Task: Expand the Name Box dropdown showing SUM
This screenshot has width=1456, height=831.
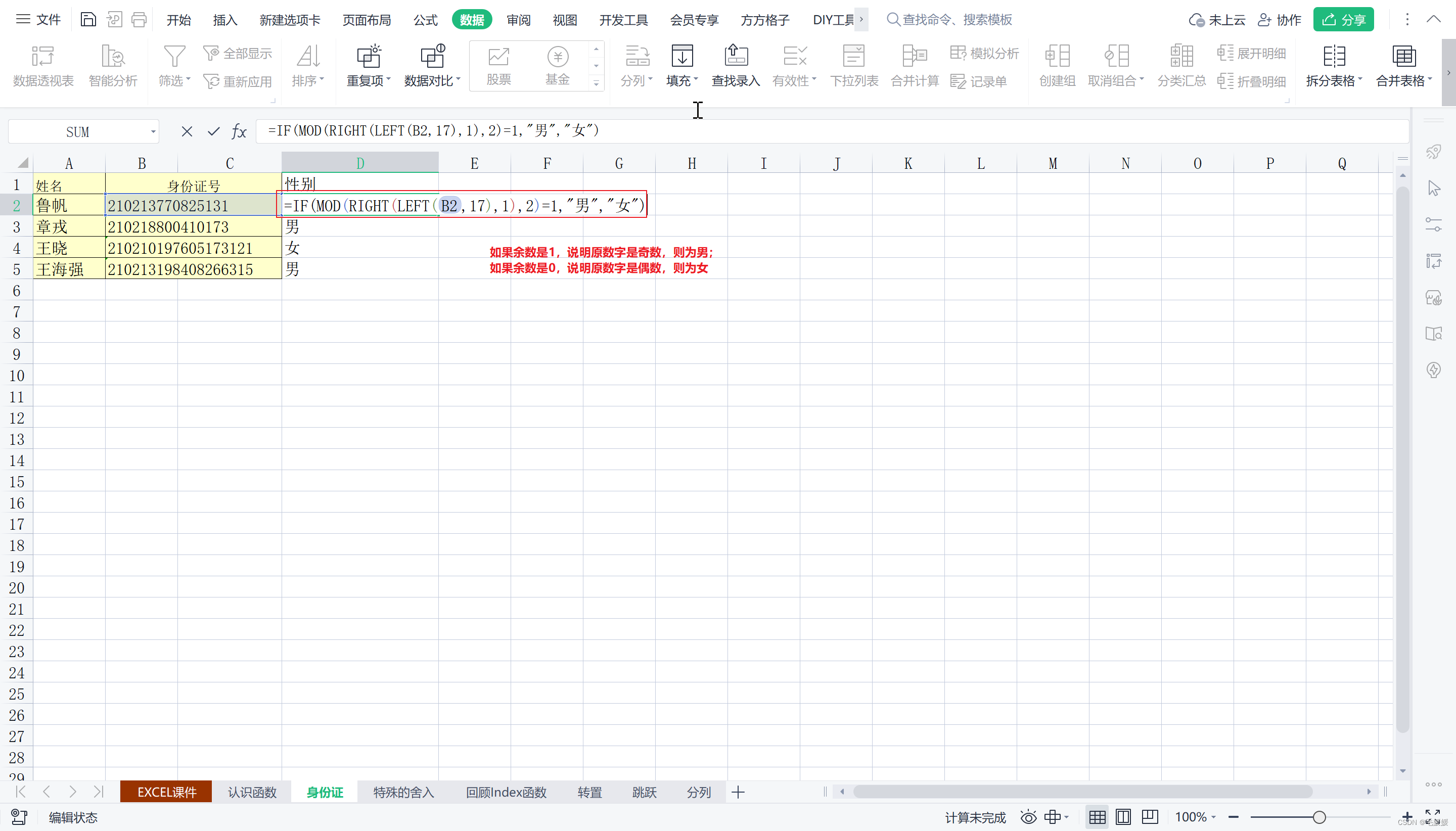Action: [x=153, y=132]
